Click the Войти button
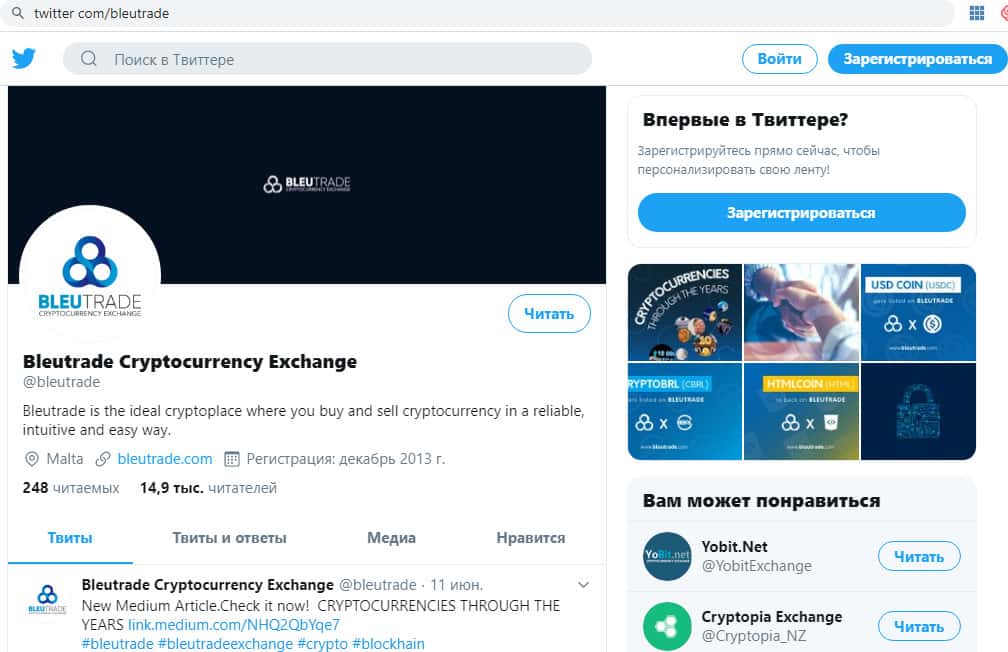1008x652 pixels. tap(779, 59)
